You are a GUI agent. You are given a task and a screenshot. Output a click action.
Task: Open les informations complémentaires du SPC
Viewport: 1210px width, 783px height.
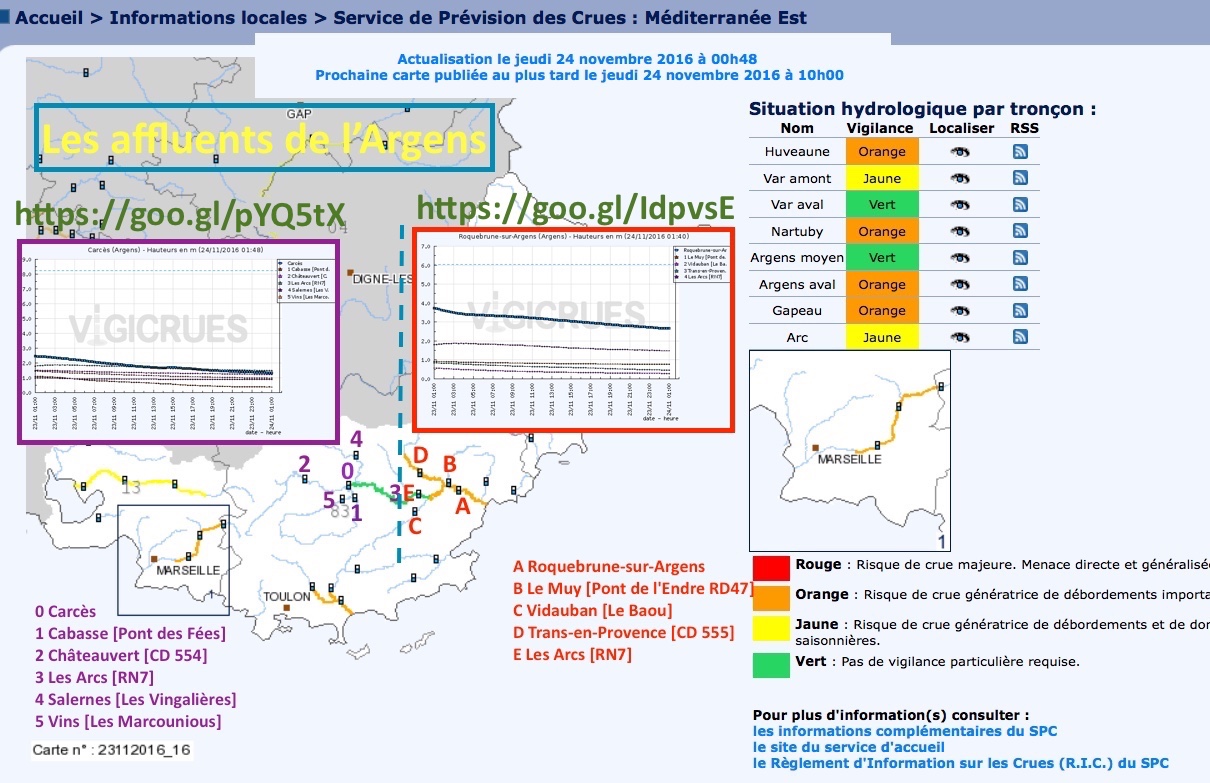coord(905,731)
